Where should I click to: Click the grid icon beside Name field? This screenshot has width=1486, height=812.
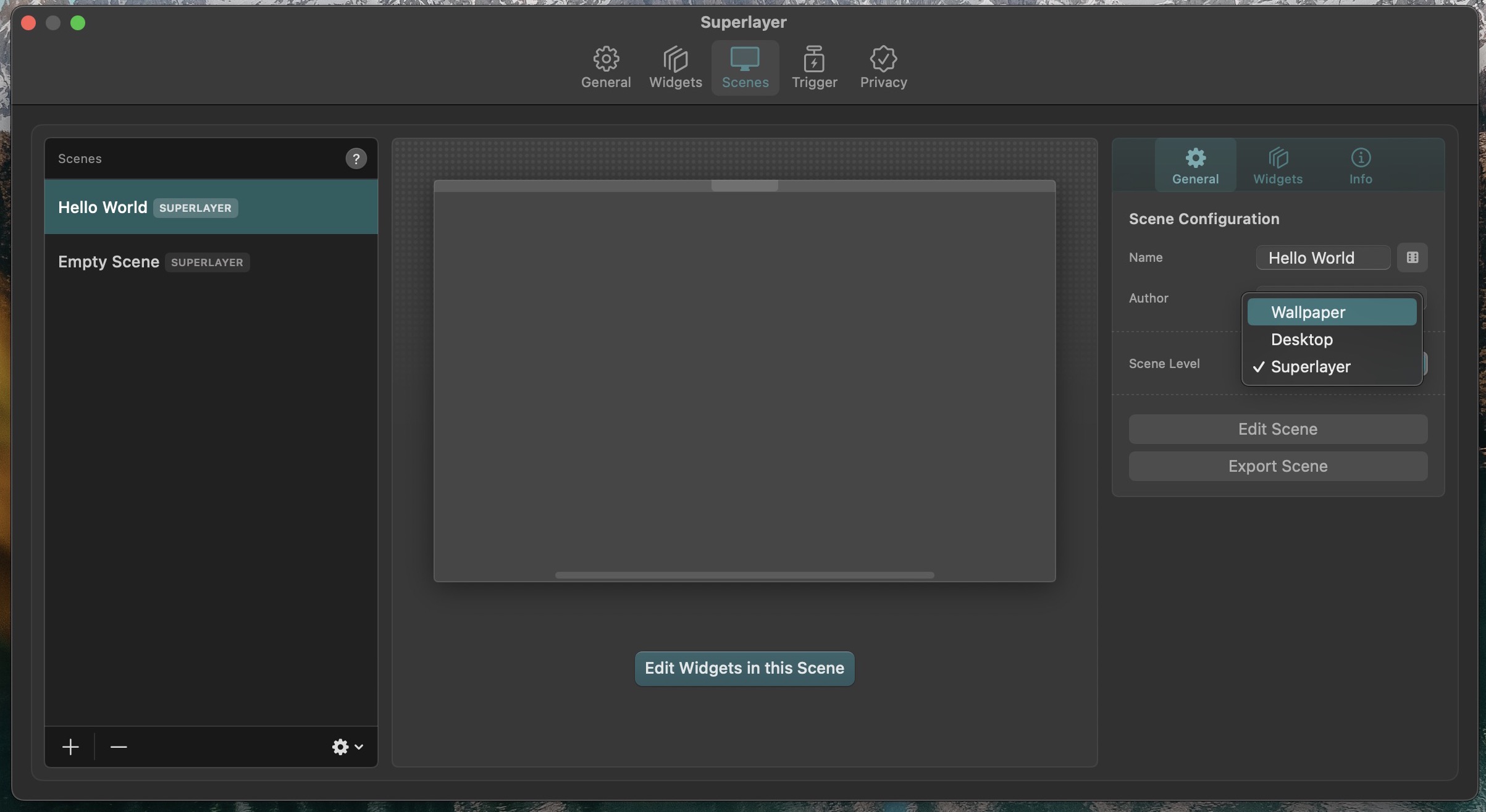click(1412, 257)
